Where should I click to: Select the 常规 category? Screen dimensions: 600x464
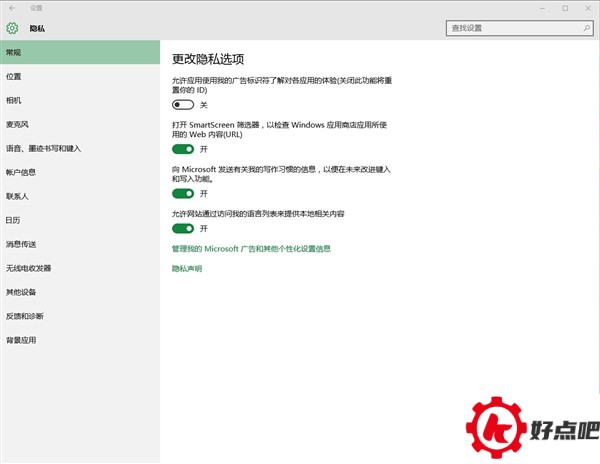[80, 52]
